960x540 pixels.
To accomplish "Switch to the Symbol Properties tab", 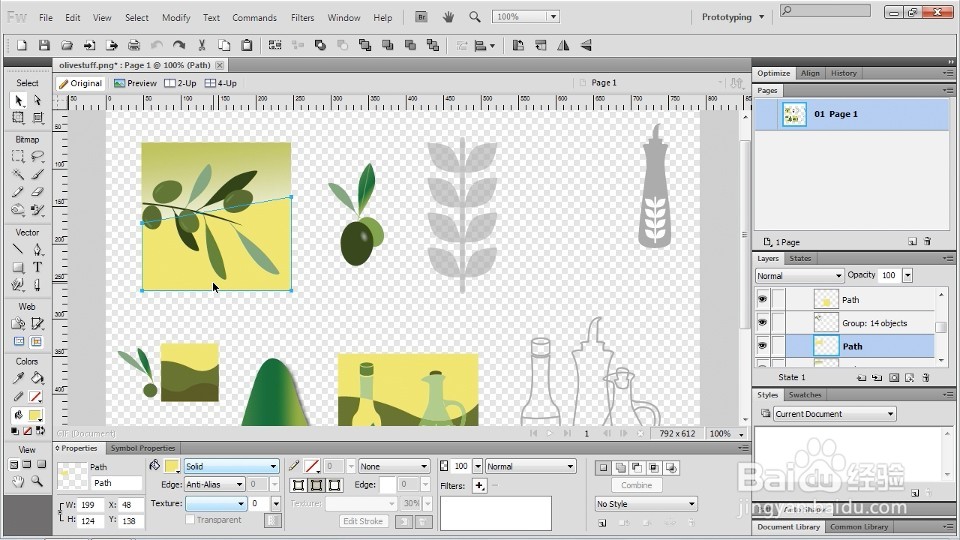I will coord(143,448).
